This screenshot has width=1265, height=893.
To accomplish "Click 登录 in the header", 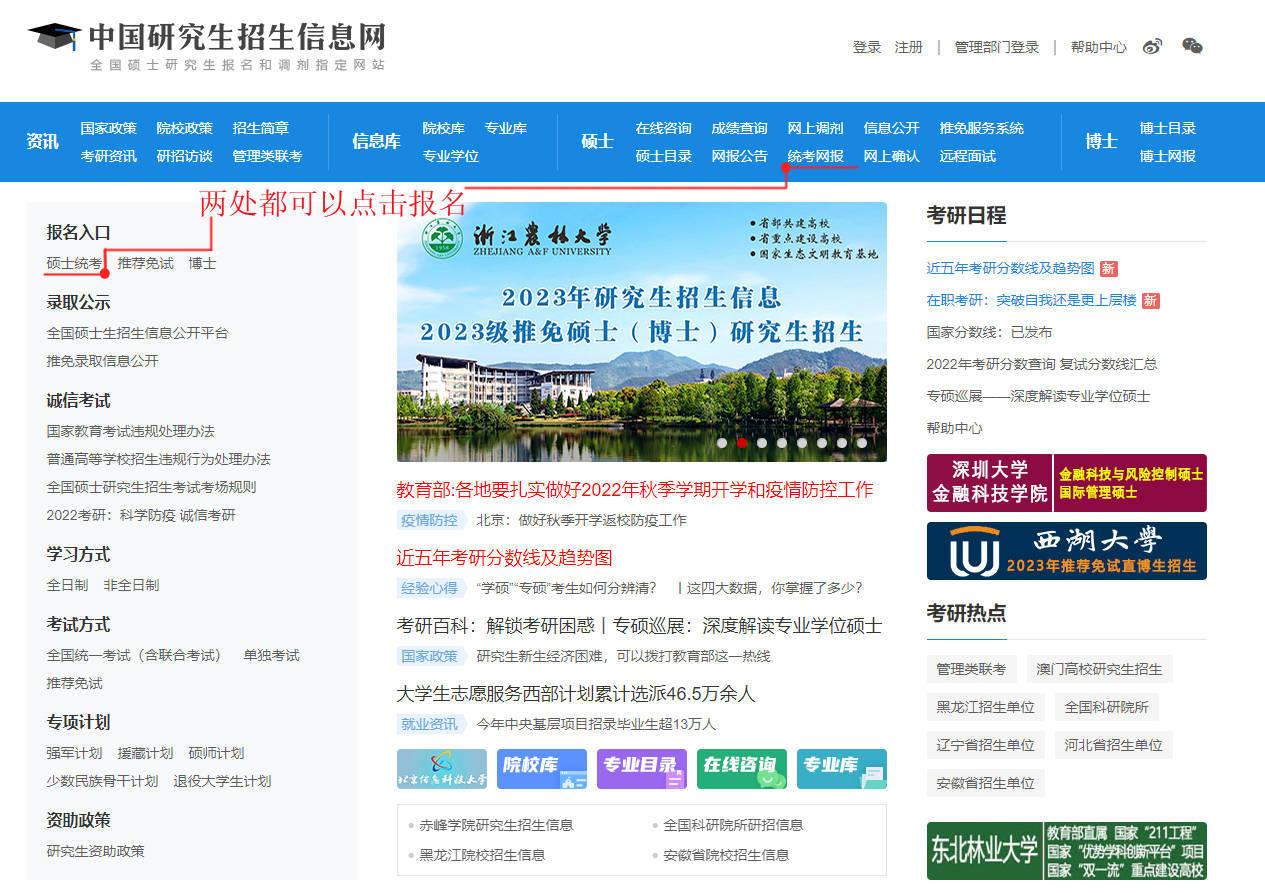I will [x=867, y=47].
